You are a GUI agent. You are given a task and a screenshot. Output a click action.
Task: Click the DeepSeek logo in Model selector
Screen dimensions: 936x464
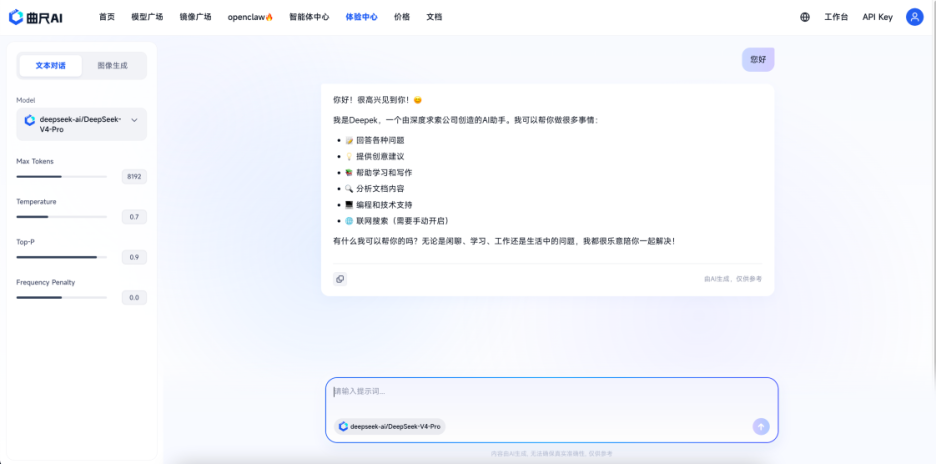[x=30, y=120]
